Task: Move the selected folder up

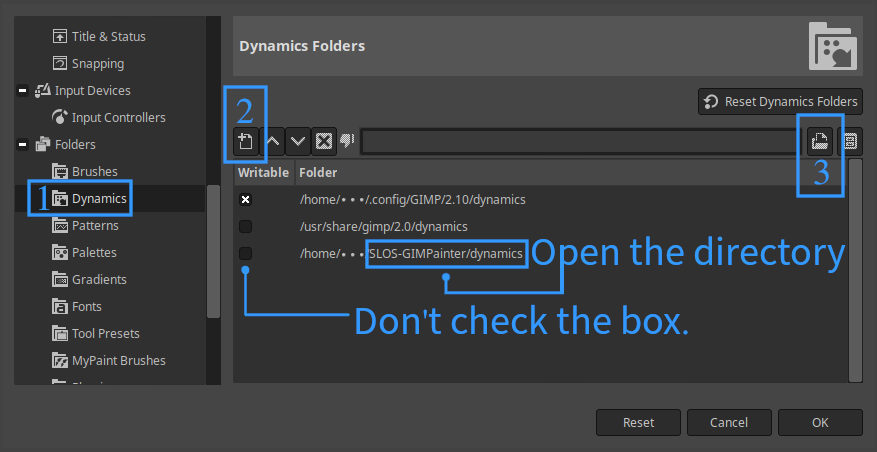Action: pyautogui.click(x=272, y=142)
